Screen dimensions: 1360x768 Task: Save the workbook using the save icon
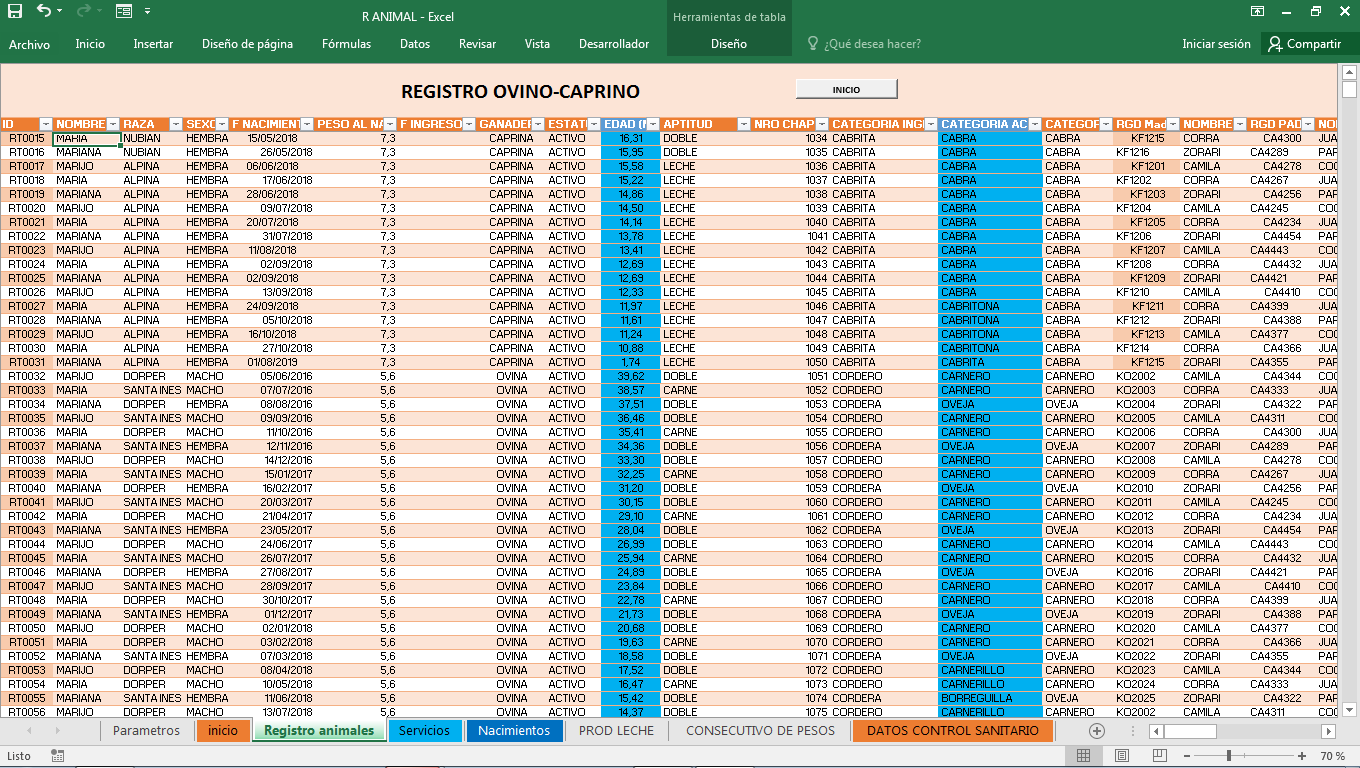(15, 12)
